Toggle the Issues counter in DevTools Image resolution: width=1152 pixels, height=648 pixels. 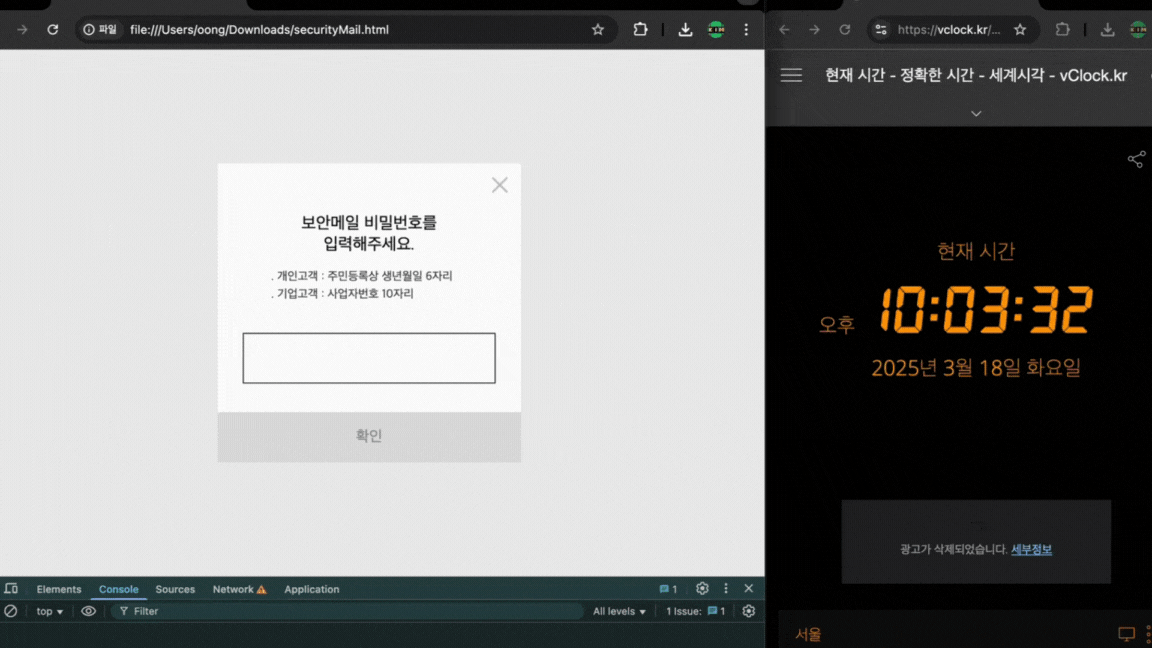(695, 611)
